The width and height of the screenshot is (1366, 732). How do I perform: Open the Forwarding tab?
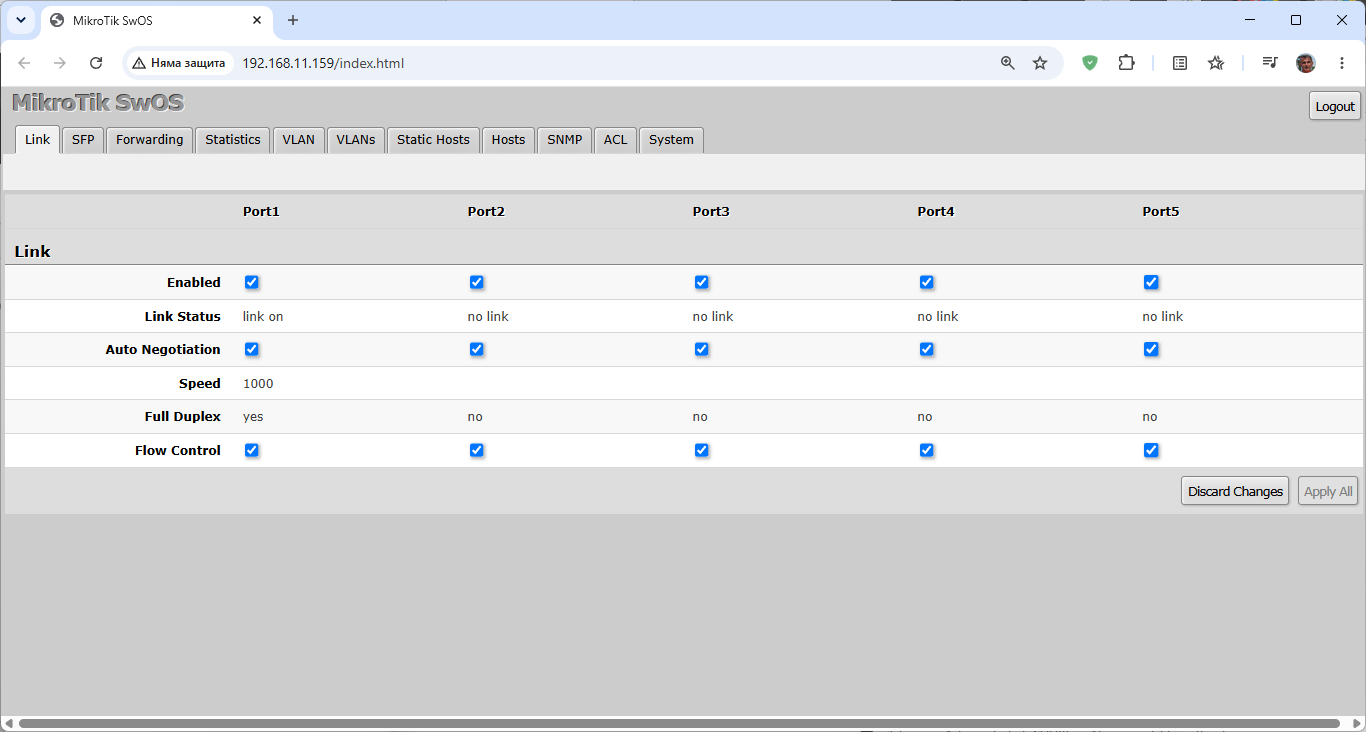click(150, 140)
